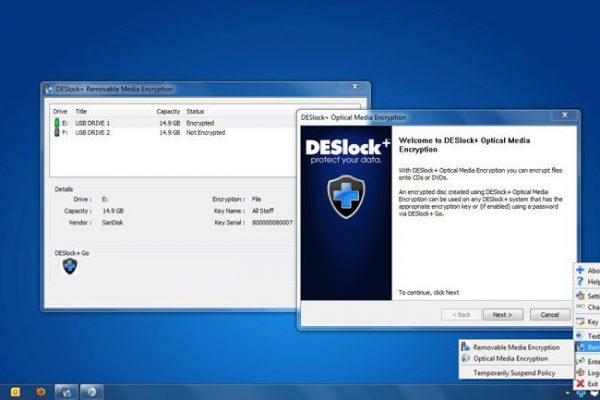Select the USB DRIVE 1 drive icon

(x=56, y=122)
